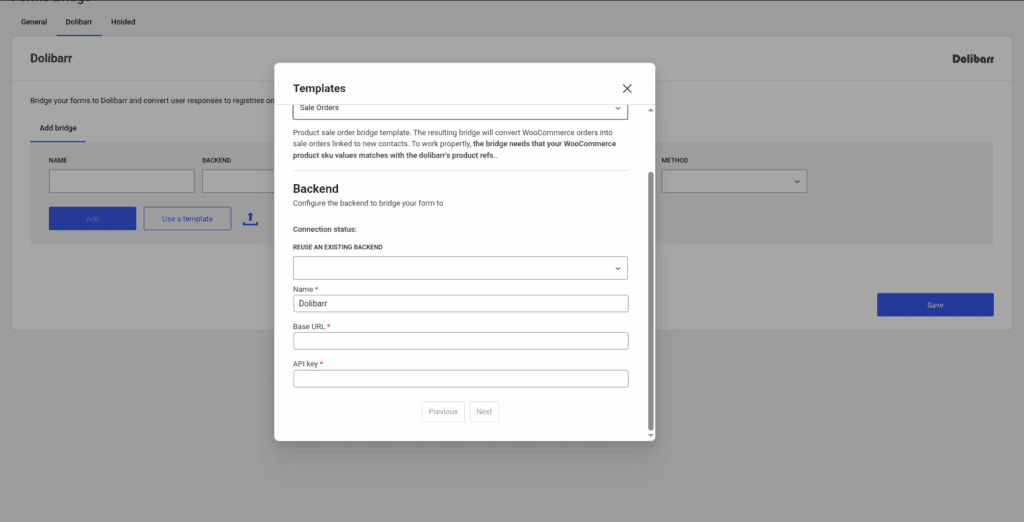This screenshot has width=1024, height=522.
Task: Click the Dolibarr panel heading
Action: pos(51,58)
